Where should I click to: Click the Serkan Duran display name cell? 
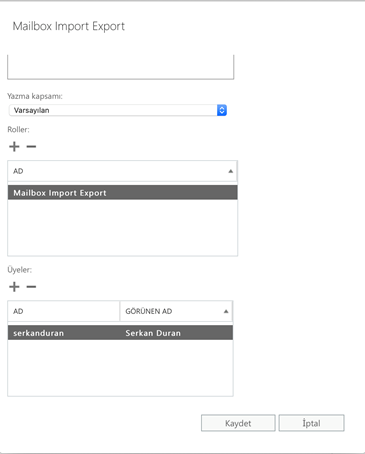coord(153,333)
